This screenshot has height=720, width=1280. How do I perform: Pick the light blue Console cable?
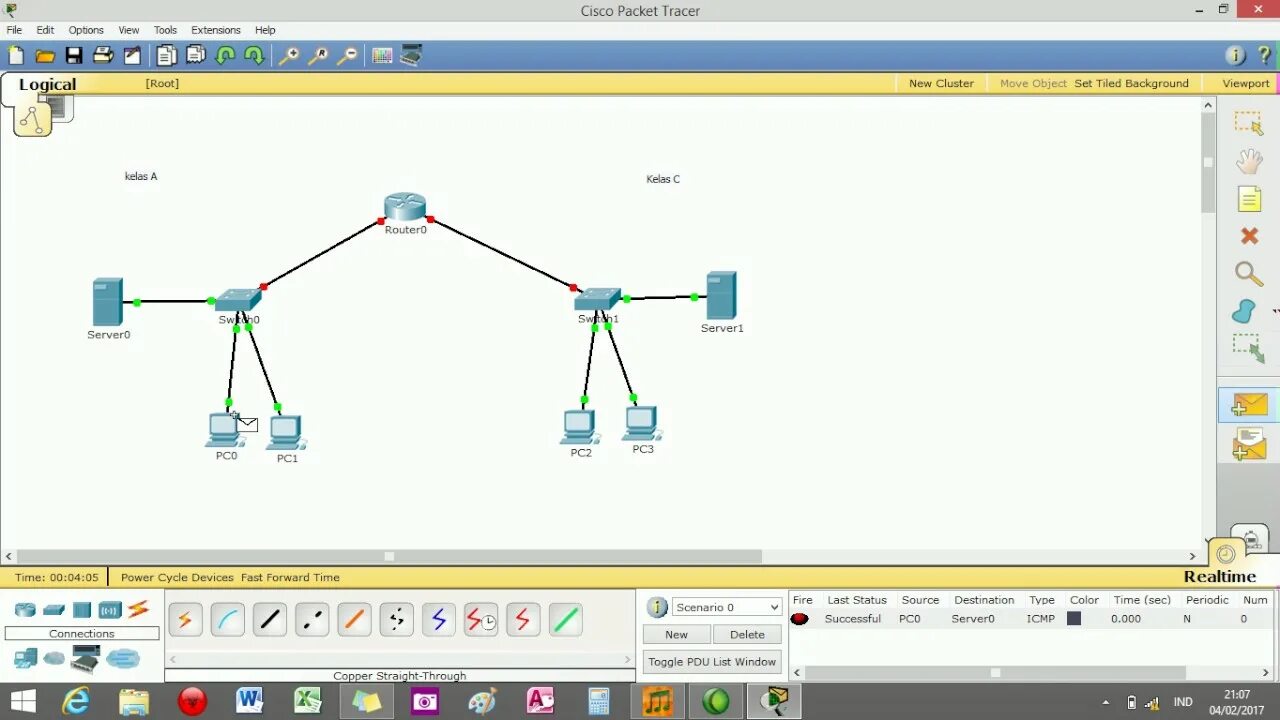click(x=228, y=620)
